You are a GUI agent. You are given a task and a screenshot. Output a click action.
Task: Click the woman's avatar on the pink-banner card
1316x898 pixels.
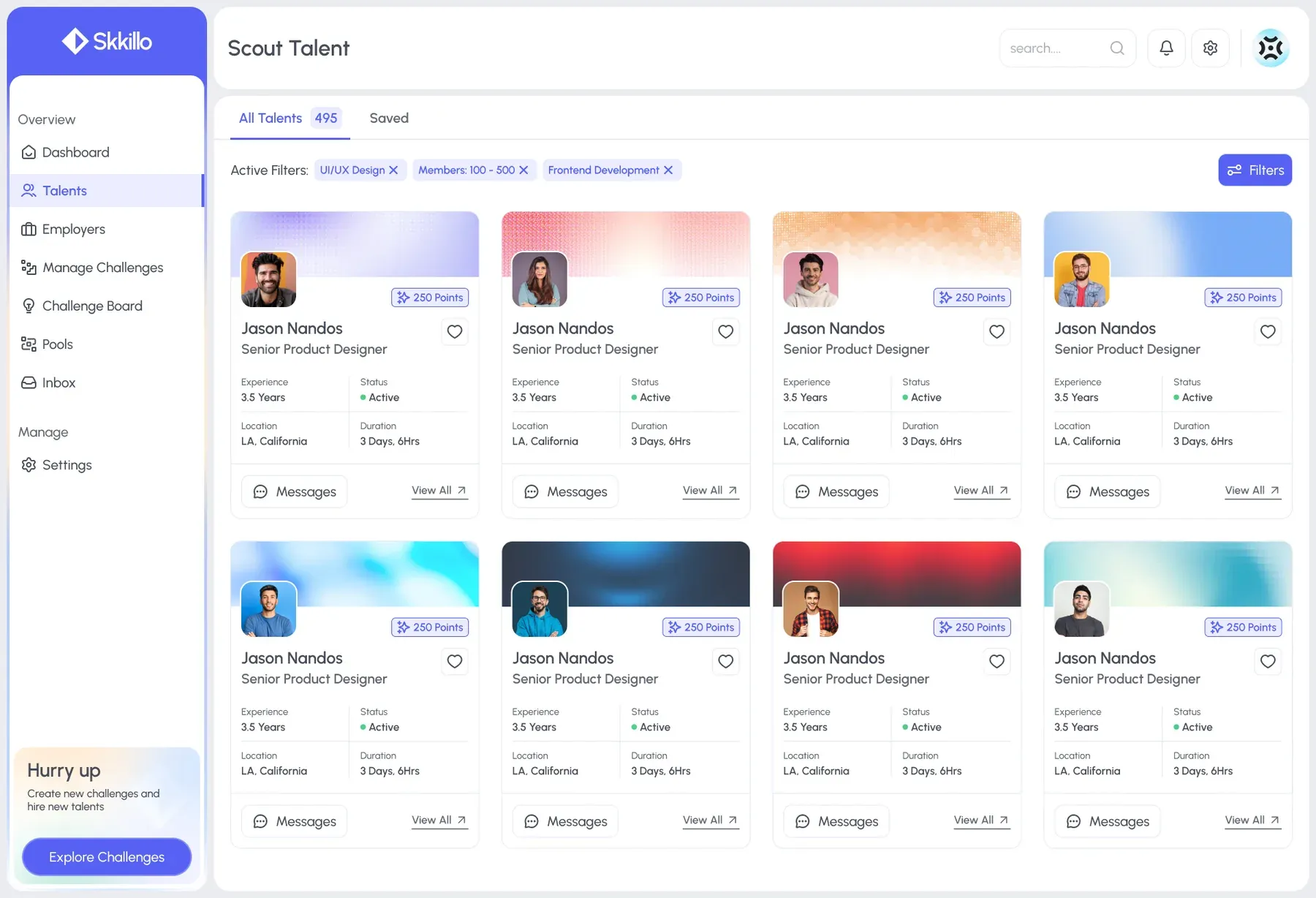pos(540,279)
